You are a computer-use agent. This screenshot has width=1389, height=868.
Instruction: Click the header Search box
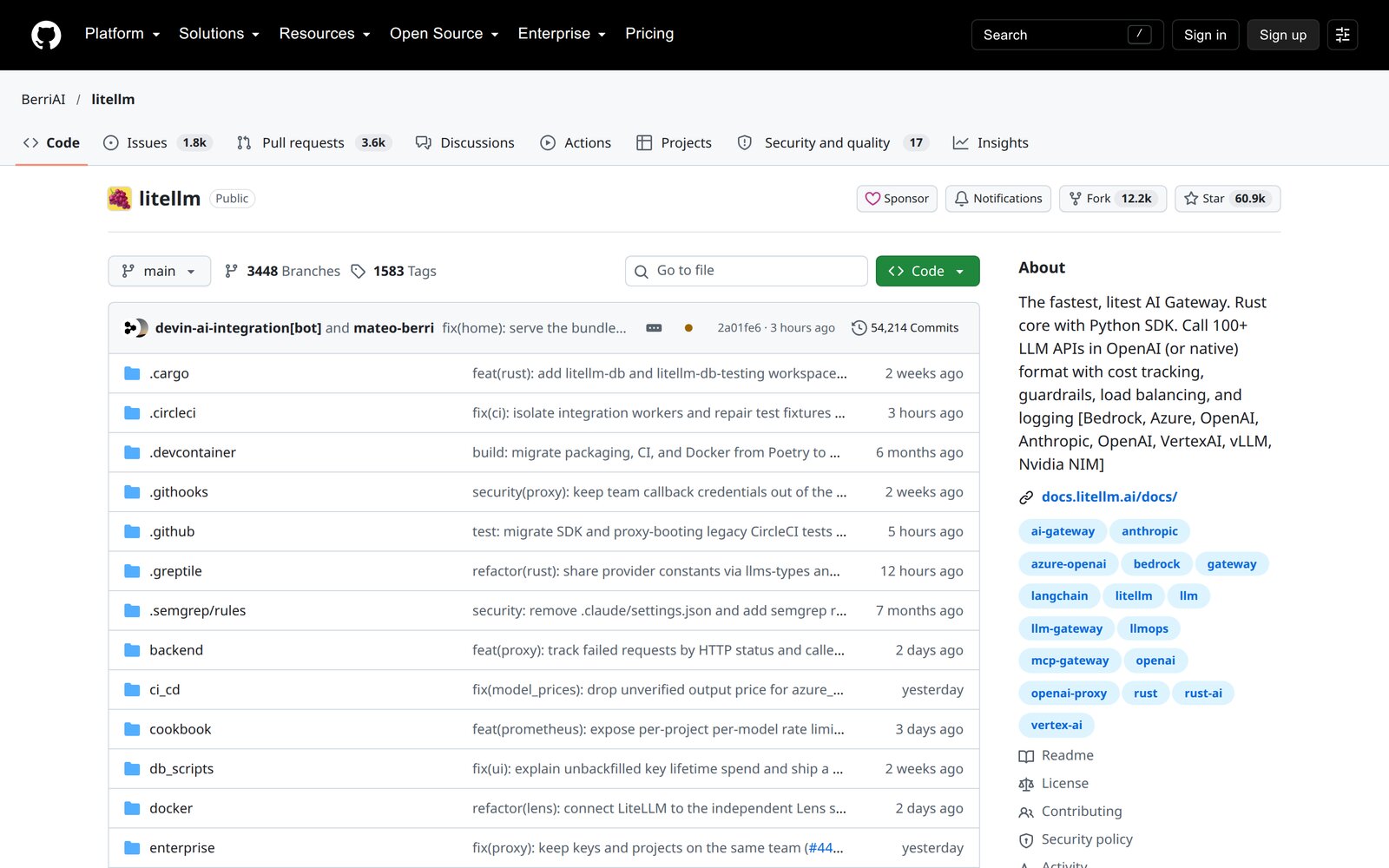(1067, 35)
